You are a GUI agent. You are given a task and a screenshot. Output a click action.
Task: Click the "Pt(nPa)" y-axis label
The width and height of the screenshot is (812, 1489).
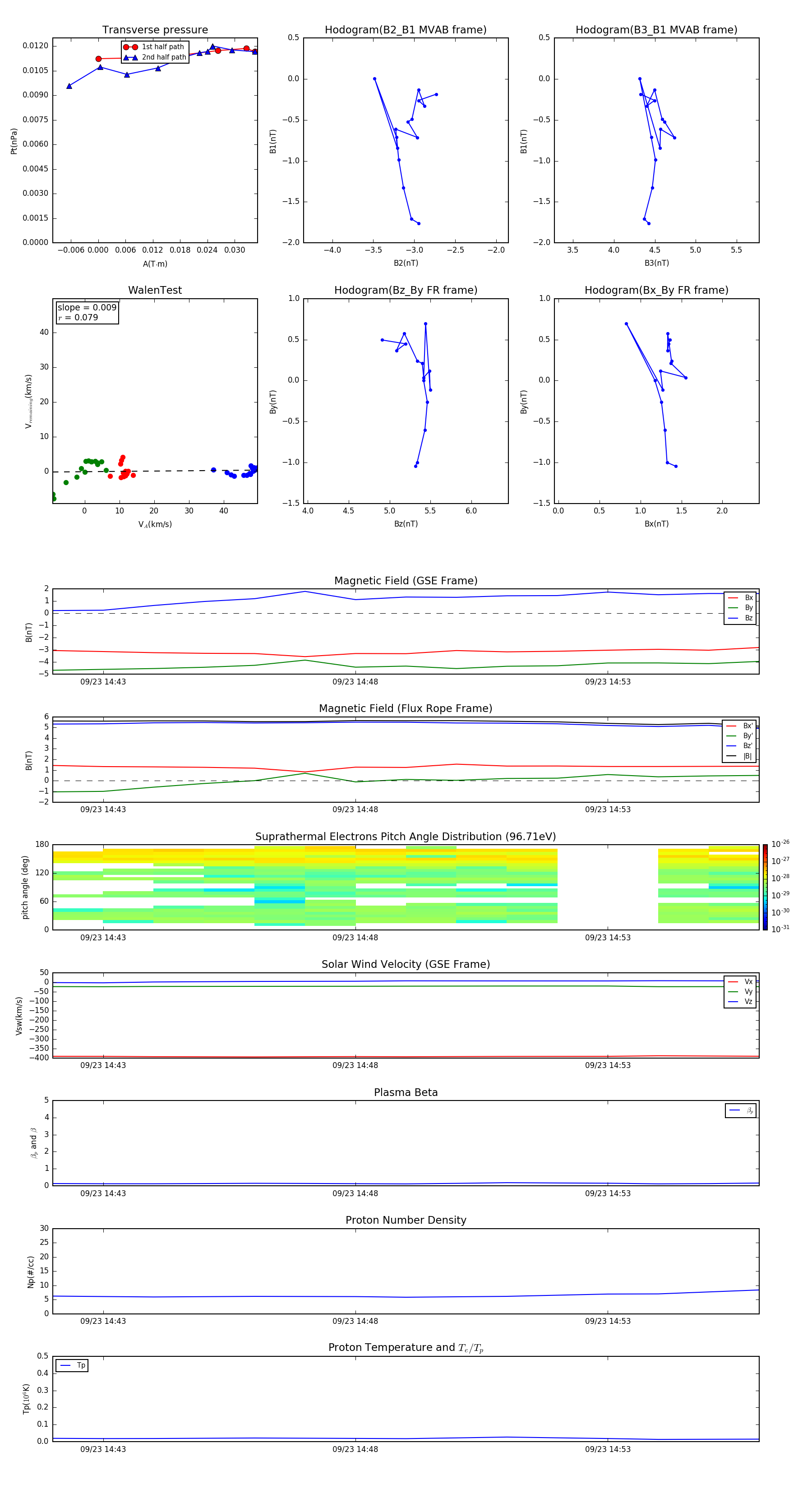pos(14,140)
